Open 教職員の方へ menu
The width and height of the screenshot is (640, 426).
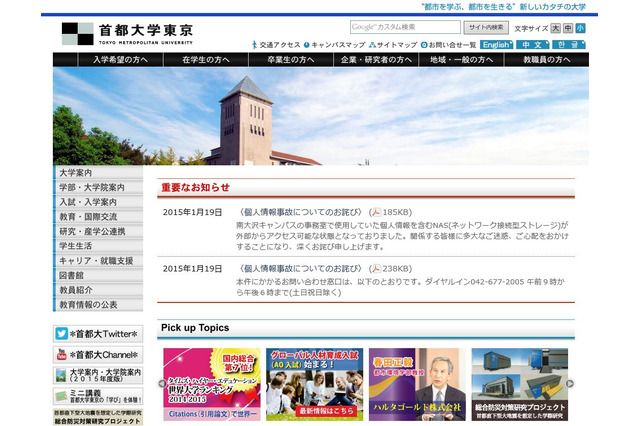click(x=547, y=60)
